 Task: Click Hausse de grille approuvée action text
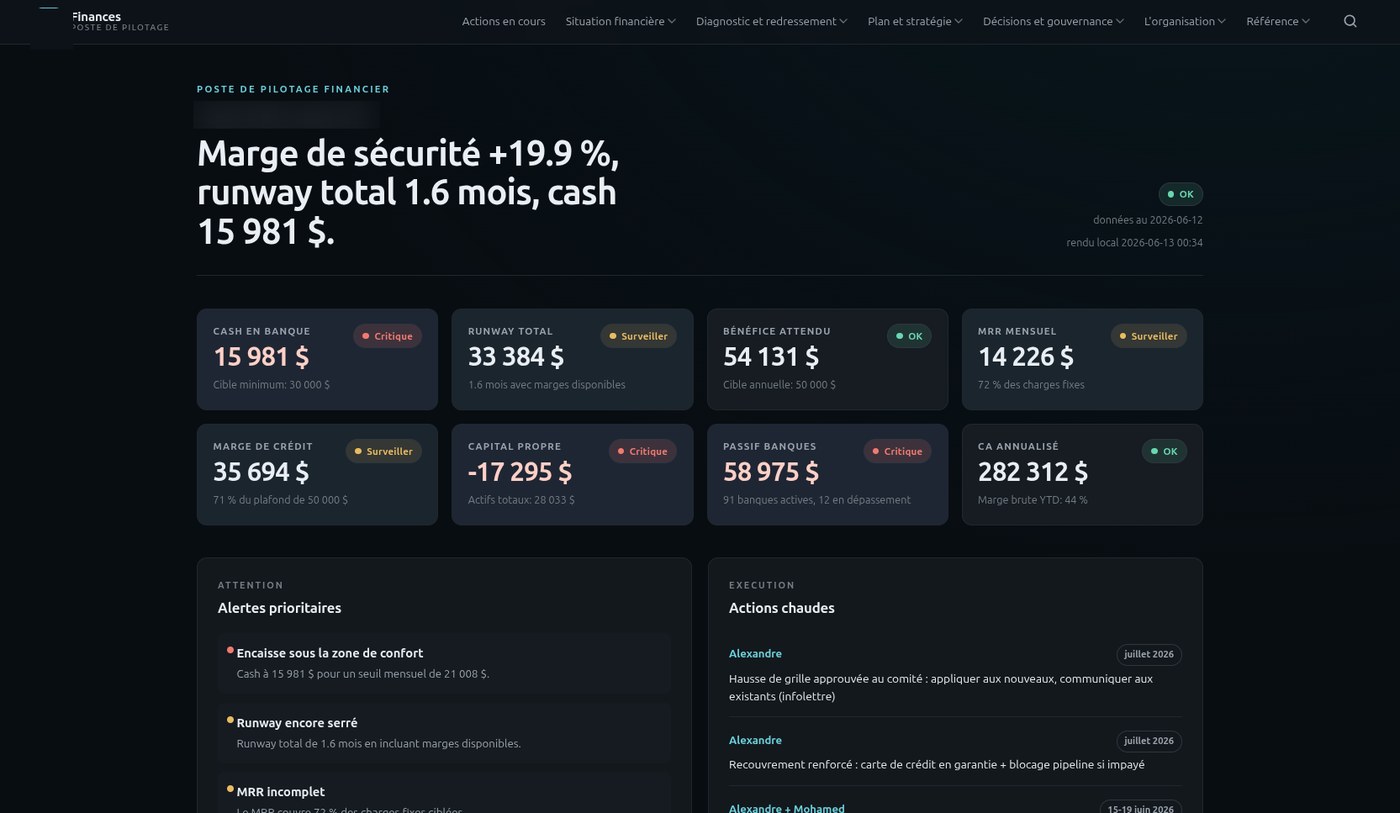click(941, 687)
